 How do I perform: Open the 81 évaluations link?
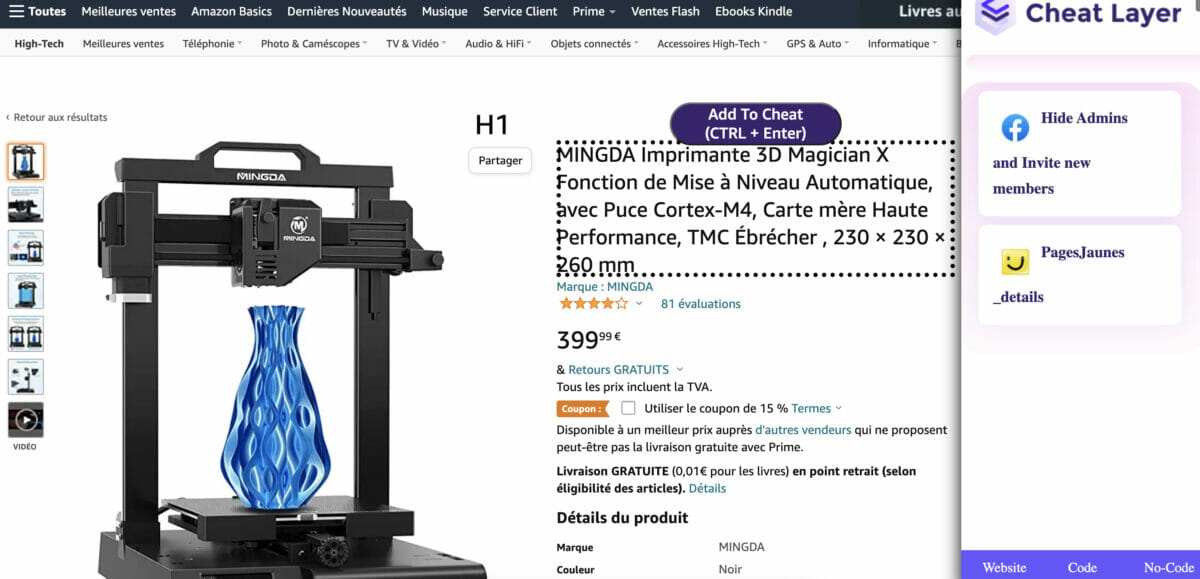700,303
